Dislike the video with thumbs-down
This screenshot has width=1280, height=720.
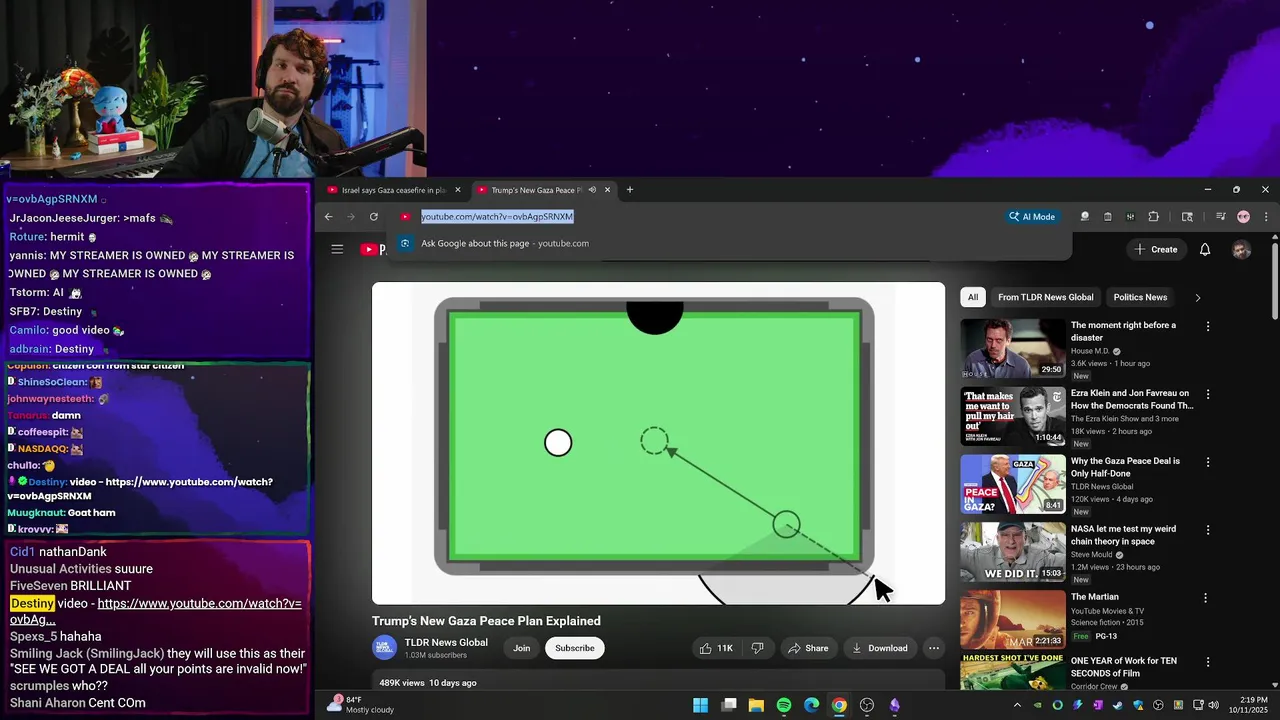click(757, 648)
